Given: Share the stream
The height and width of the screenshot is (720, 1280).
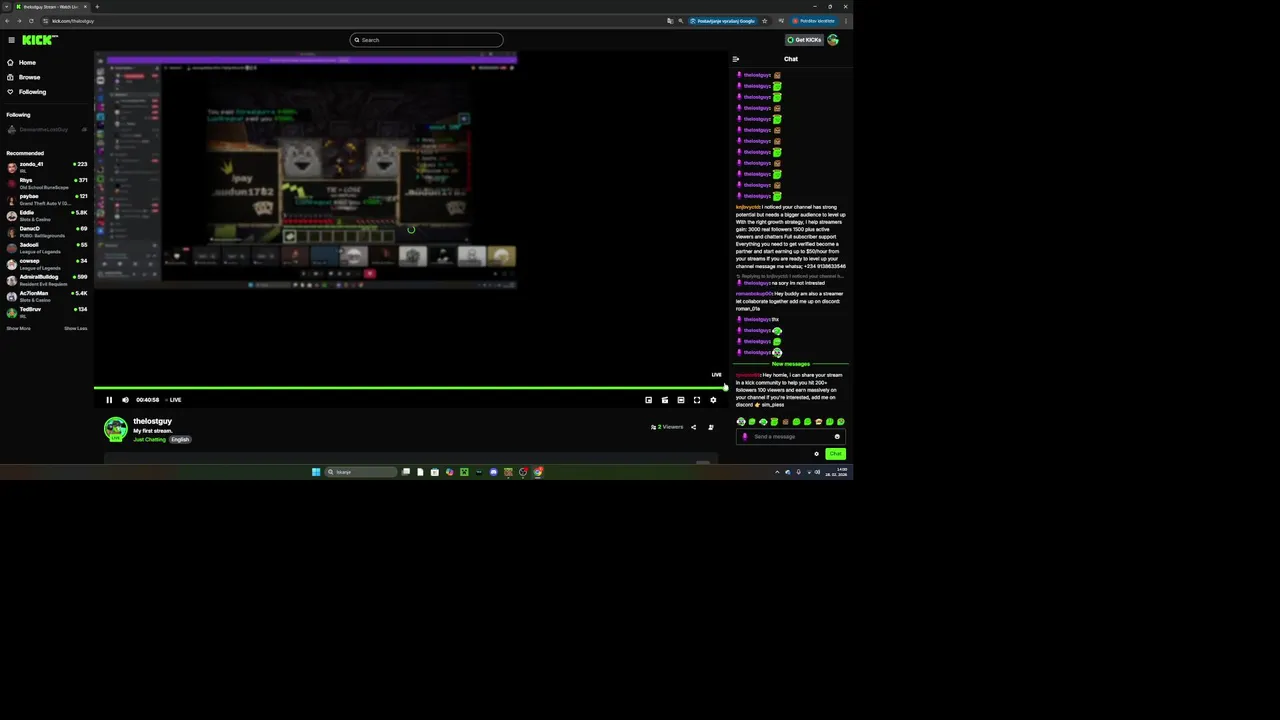Looking at the screenshot, I should click(x=693, y=427).
